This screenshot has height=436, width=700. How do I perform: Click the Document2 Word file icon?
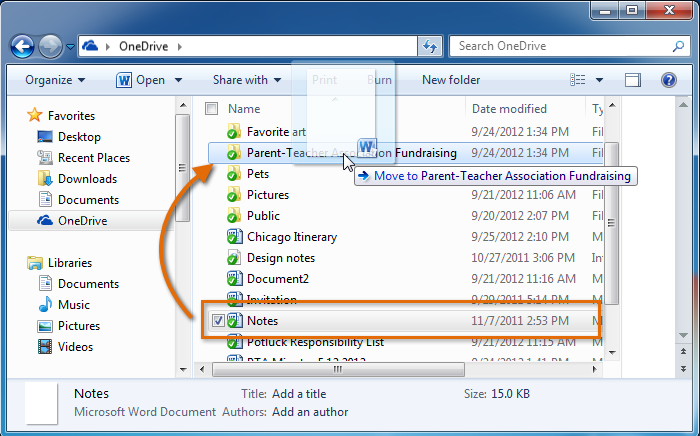234,278
